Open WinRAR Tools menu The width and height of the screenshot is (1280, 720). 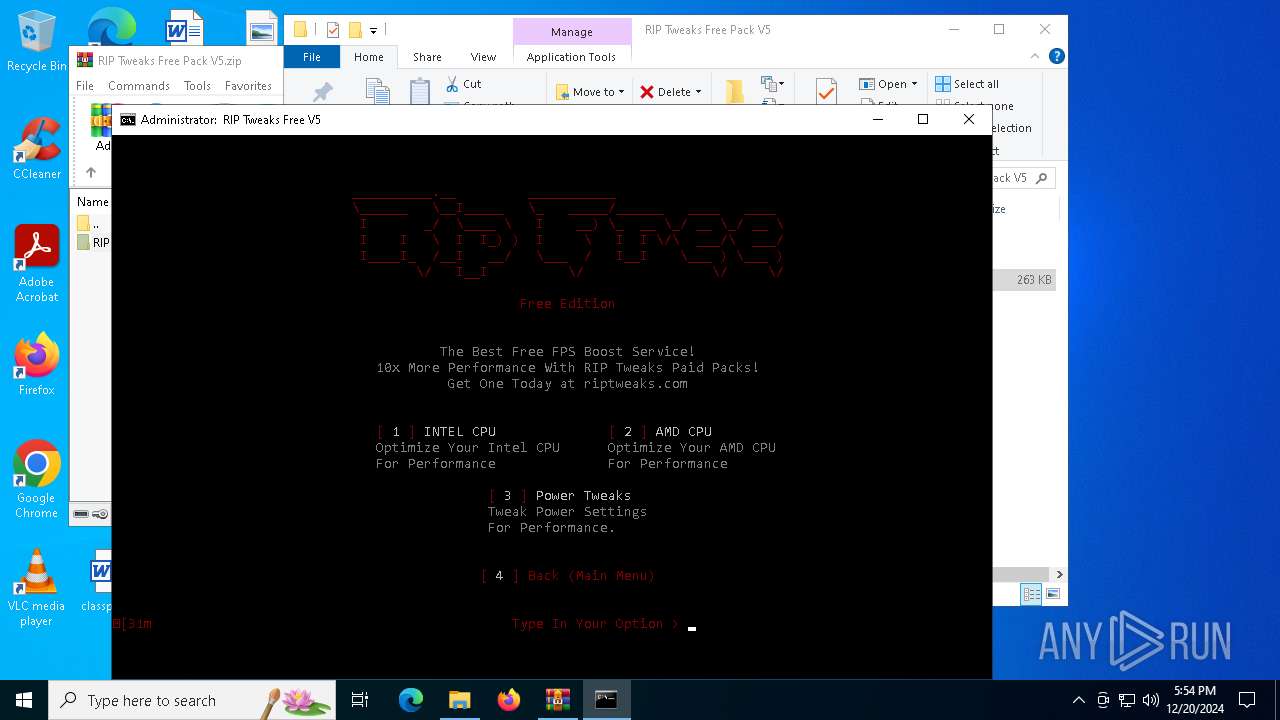pos(197,86)
